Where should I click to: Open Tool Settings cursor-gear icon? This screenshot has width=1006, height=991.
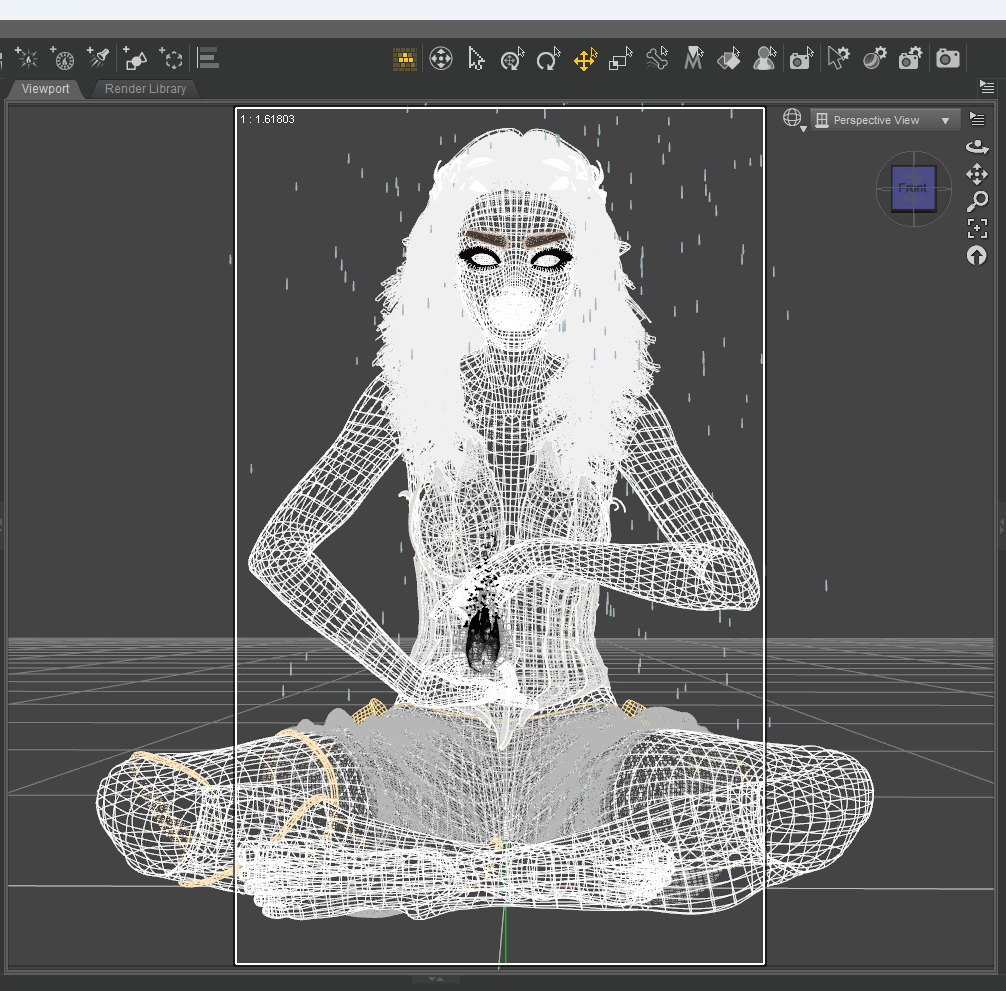pos(839,58)
